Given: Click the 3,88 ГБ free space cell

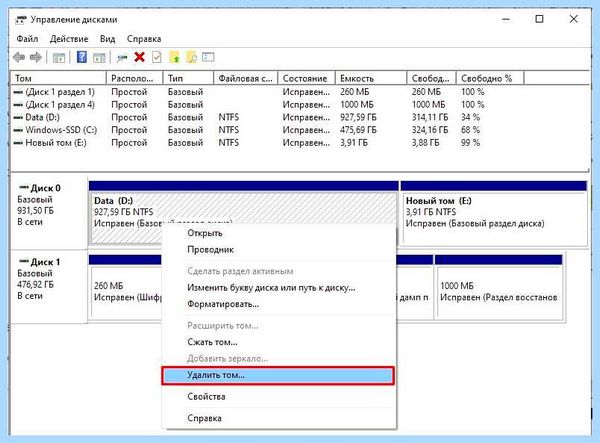Looking at the screenshot, I should 426,143.
